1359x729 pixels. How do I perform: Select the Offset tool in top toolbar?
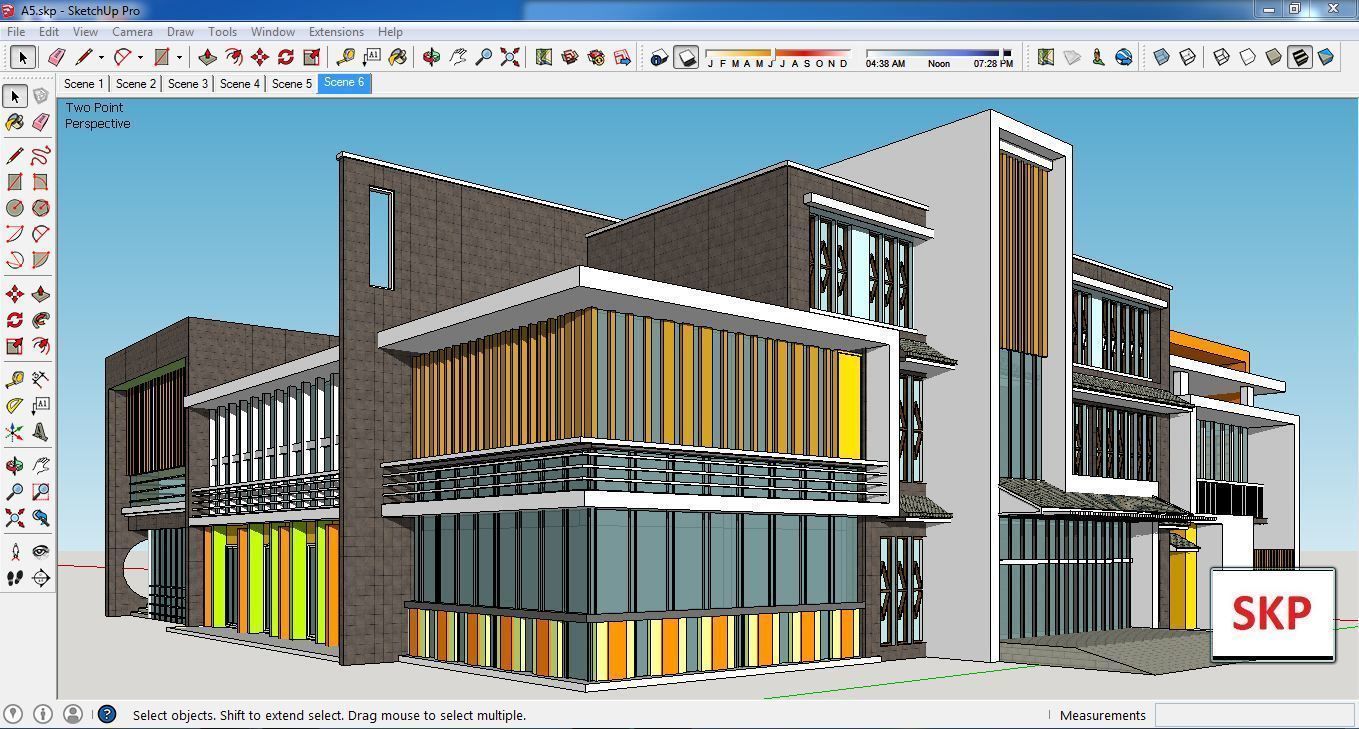(234, 57)
